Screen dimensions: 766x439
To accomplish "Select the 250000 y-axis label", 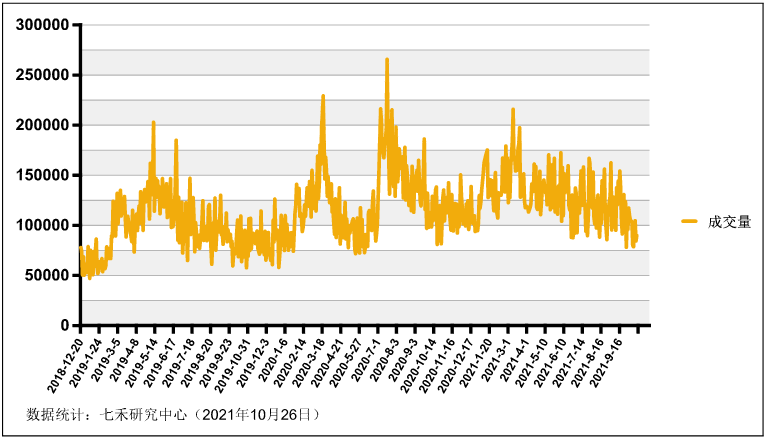I will [x=43, y=75].
